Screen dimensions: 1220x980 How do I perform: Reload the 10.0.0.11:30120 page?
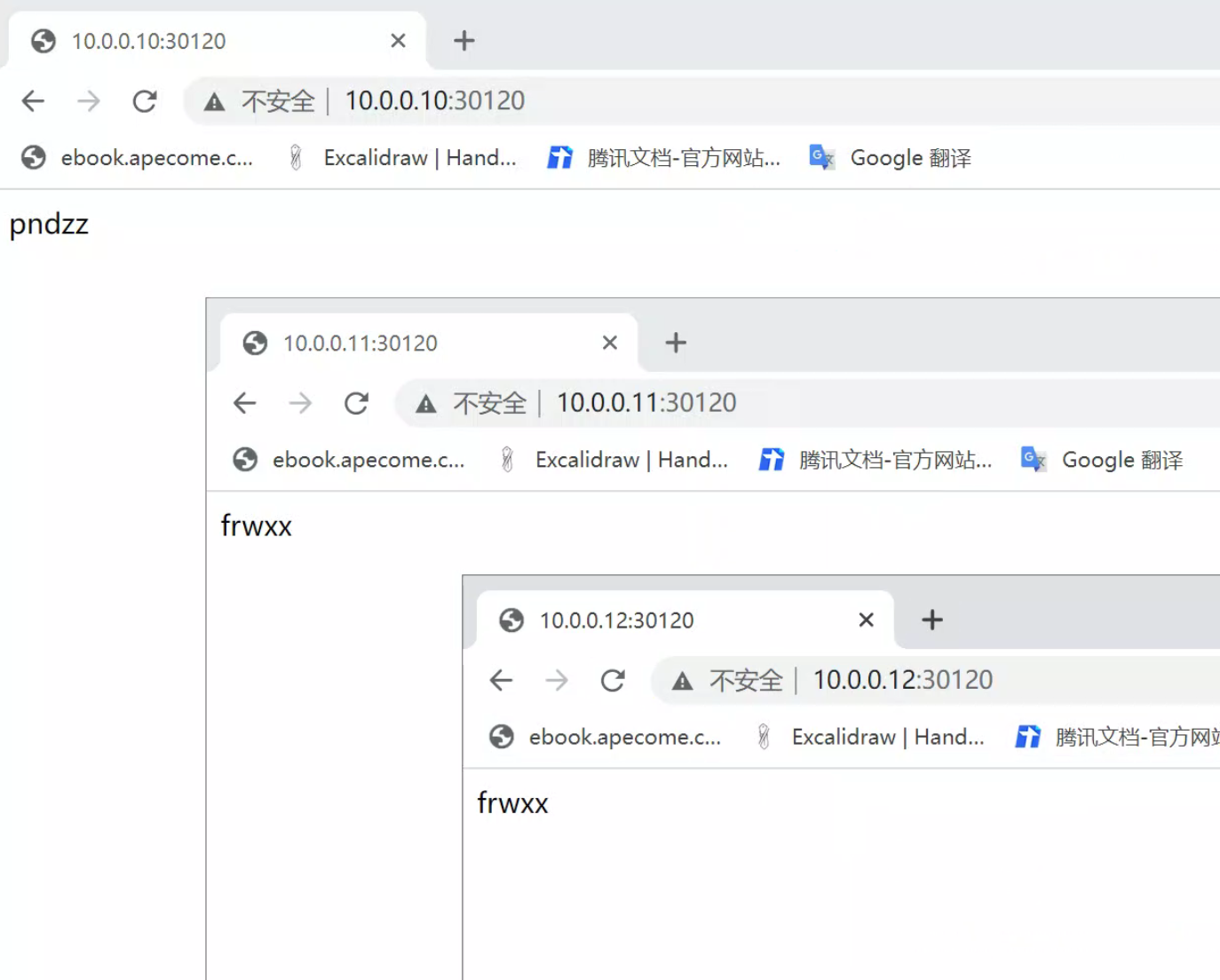click(357, 404)
